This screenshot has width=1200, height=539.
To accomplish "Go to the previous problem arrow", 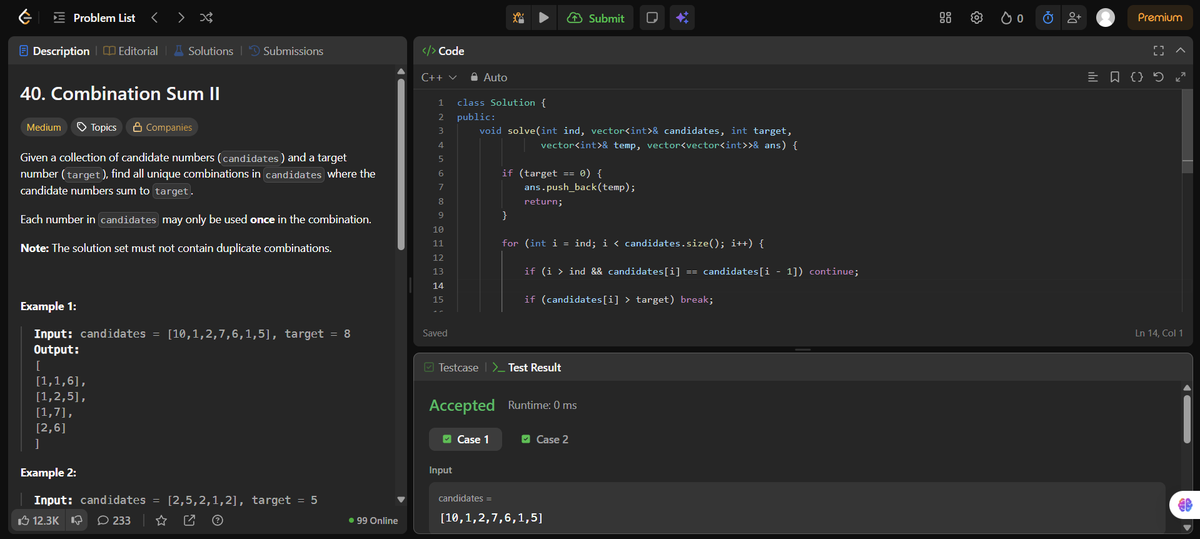I will pos(154,18).
